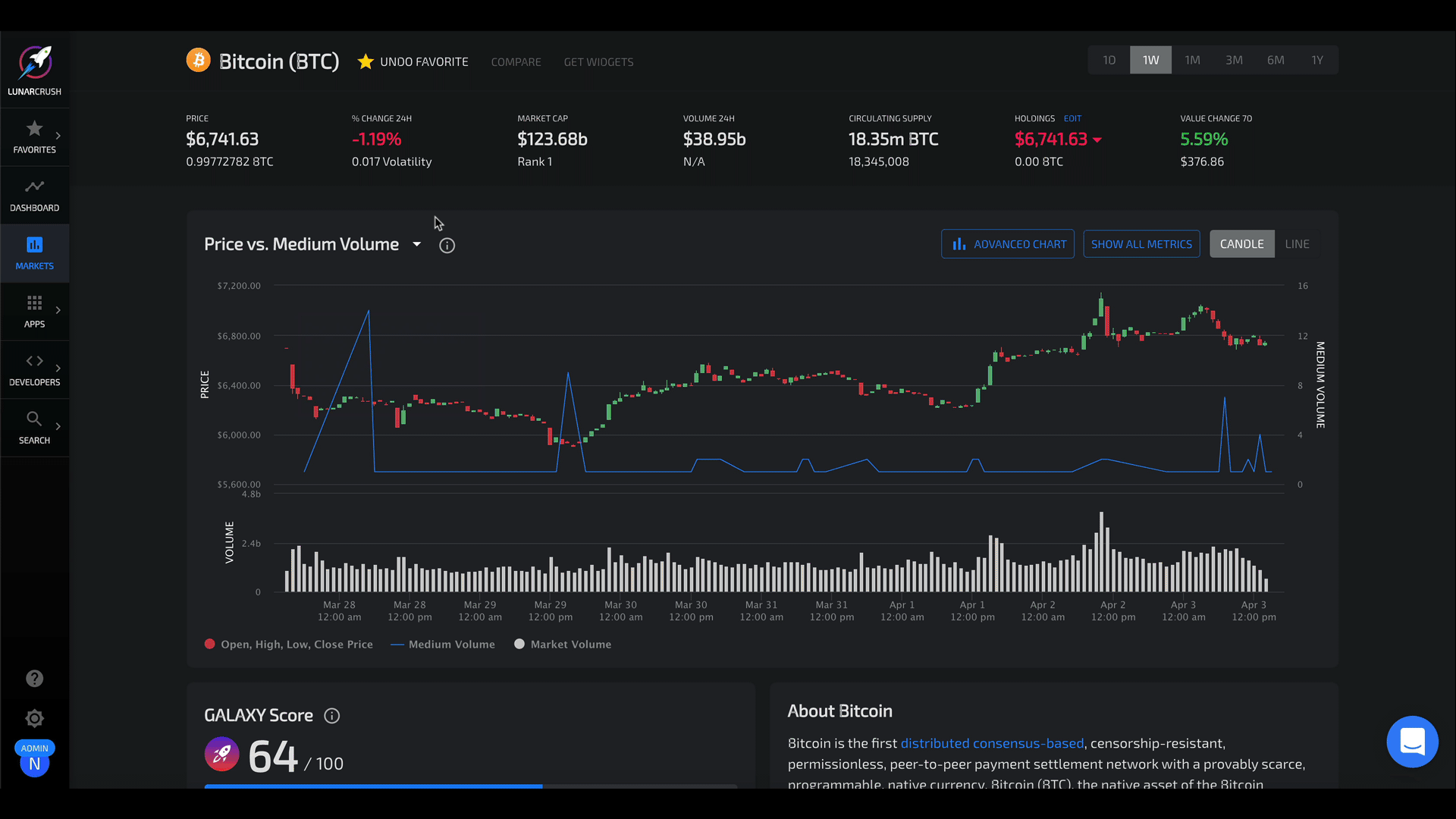Open the ADVANCED CHART button
This screenshot has height=819, width=1456.
pos(1008,244)
